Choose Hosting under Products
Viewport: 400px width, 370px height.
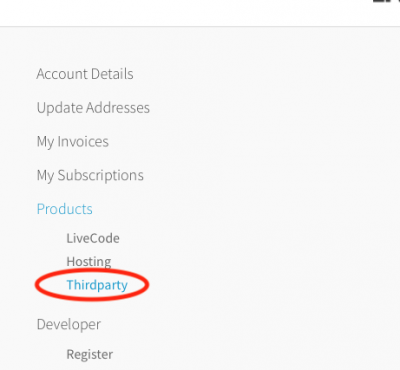tap(89, 262)
